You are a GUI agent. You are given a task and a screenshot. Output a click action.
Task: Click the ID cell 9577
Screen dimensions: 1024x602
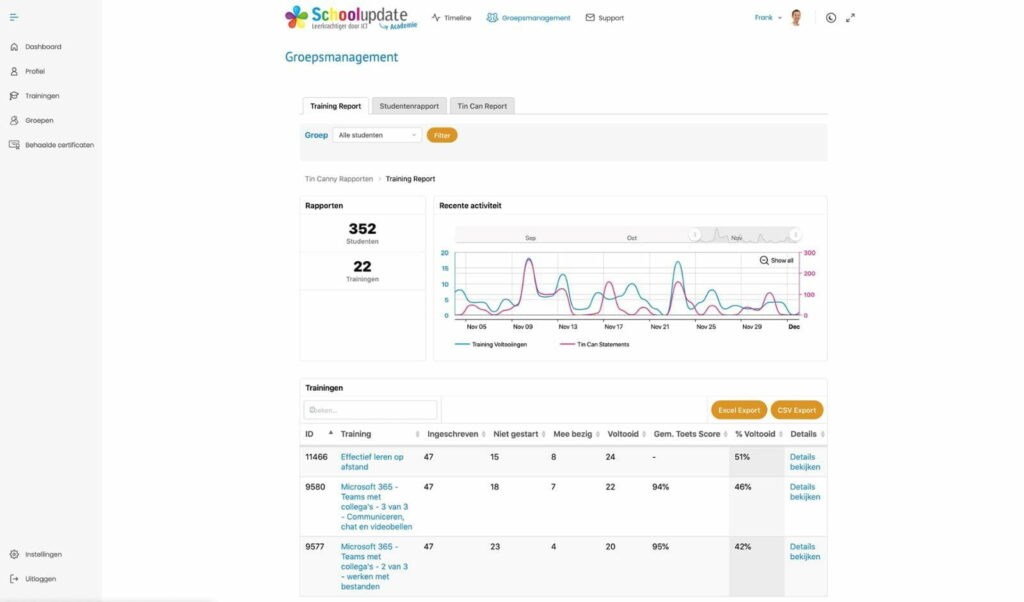click(x=315, y=547)
